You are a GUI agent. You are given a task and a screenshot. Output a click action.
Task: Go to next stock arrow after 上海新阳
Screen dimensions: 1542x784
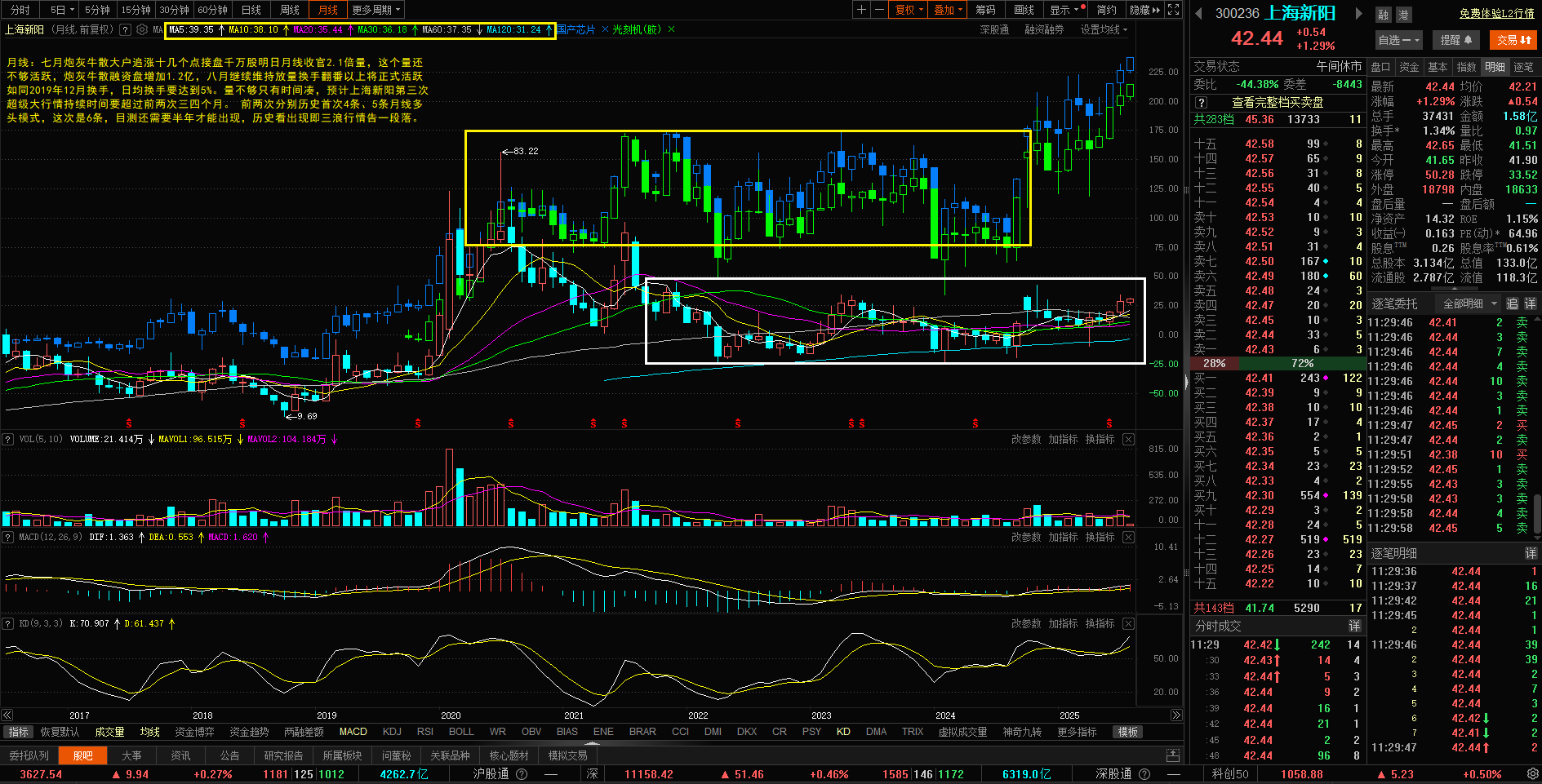(1359, 13)
